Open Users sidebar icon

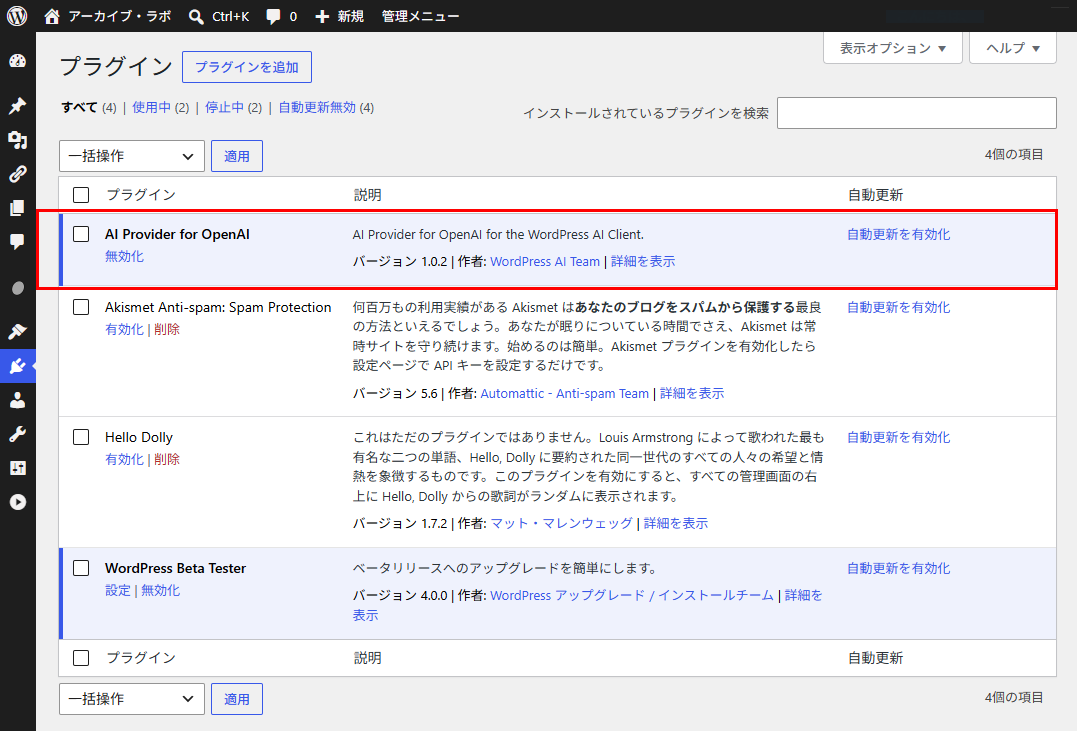(x=17, y=400)
